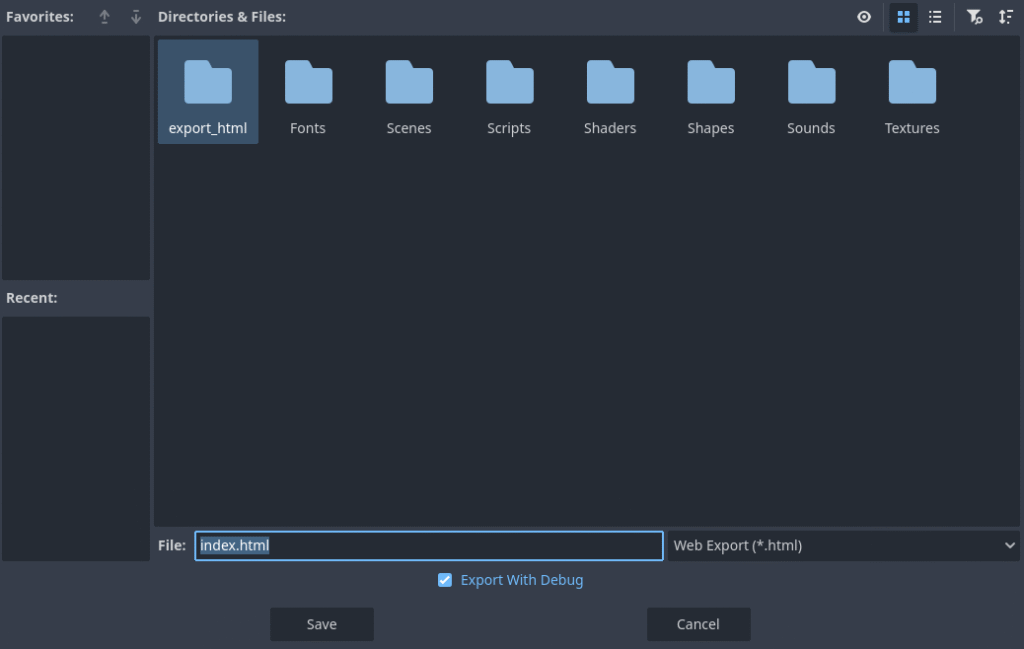1024x649 pixels.
Task: Open the sort options icon
Action: [x=1006, y=17]
